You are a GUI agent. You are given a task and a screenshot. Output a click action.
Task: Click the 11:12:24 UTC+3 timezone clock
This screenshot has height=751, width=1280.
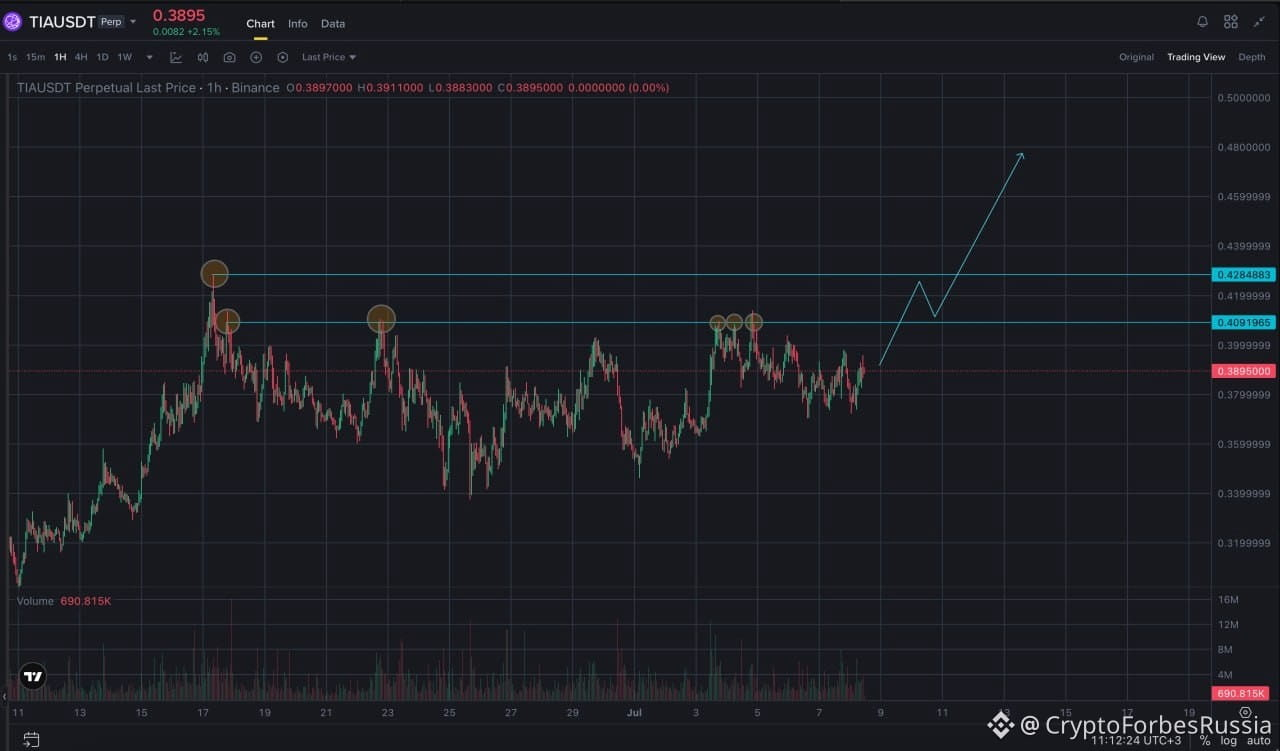(x=1138, y=740)
